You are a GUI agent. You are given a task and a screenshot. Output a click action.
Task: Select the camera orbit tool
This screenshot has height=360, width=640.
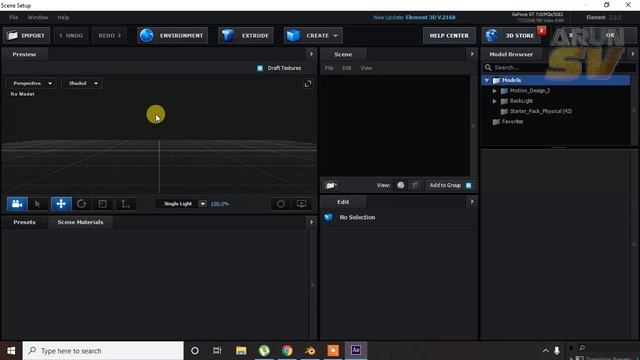(17, 204)
